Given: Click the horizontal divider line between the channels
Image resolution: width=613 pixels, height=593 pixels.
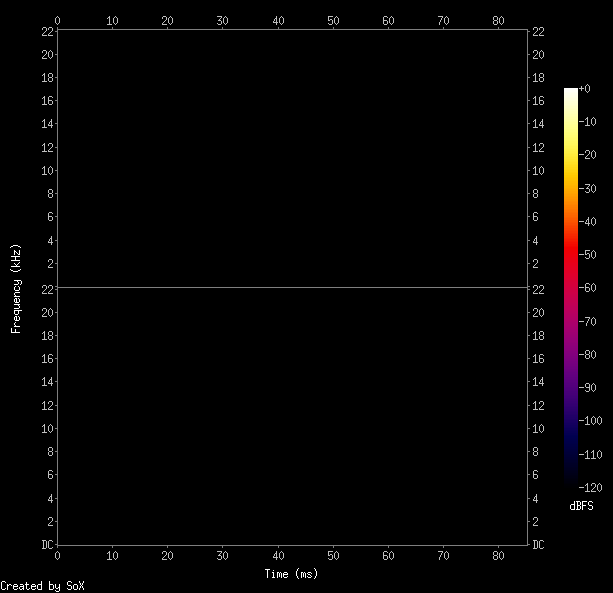Looking at the screenshot, I should tap(292, 287).
